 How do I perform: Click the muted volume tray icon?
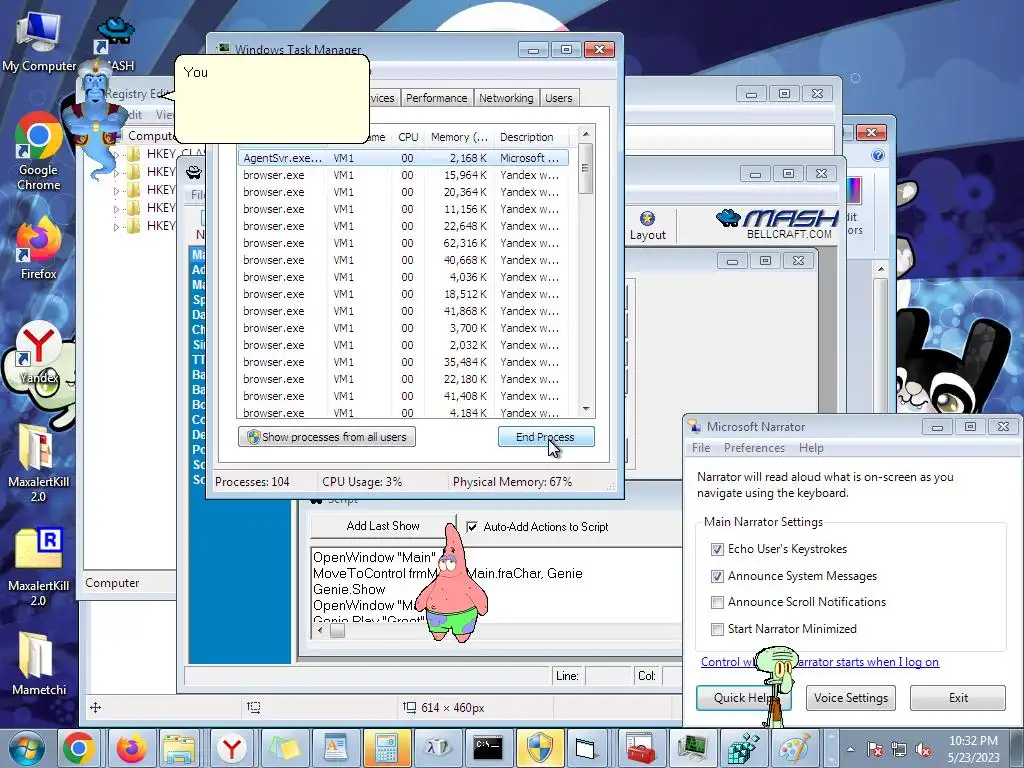923,750
